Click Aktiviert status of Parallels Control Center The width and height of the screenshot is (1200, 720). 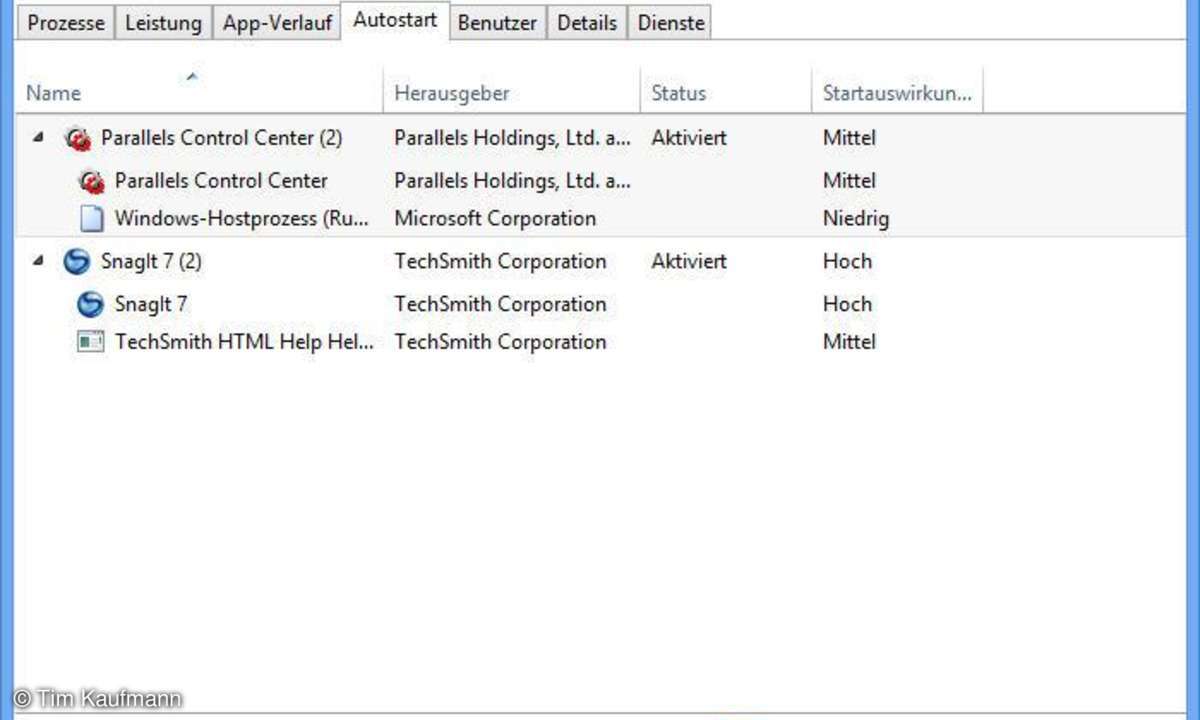(689, 138)
